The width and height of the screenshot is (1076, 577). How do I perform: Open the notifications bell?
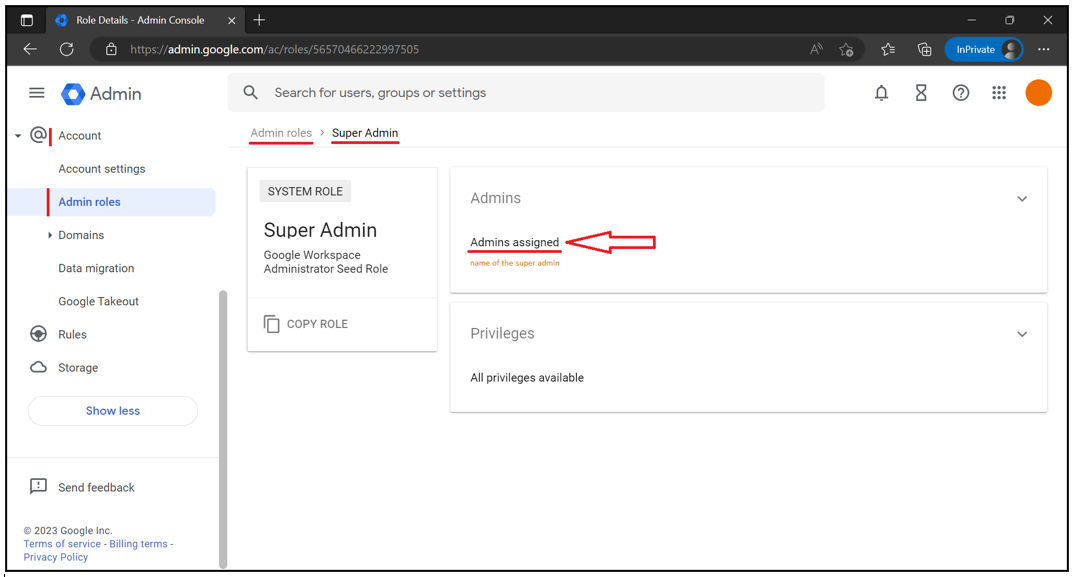pyautogui.click(x=881, y=93)
